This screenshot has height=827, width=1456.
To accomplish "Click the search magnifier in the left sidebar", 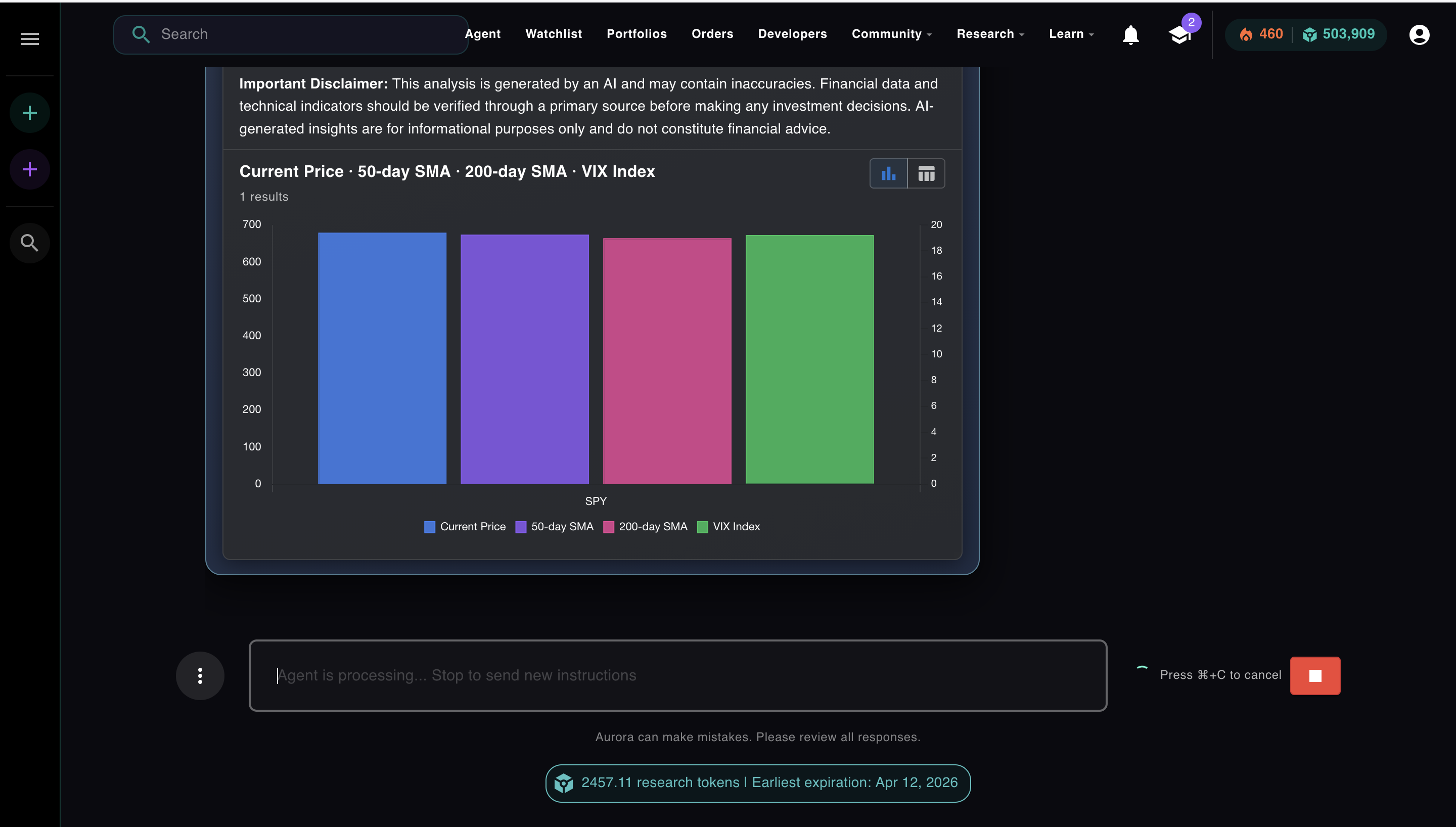I will (x=29, y=243).
